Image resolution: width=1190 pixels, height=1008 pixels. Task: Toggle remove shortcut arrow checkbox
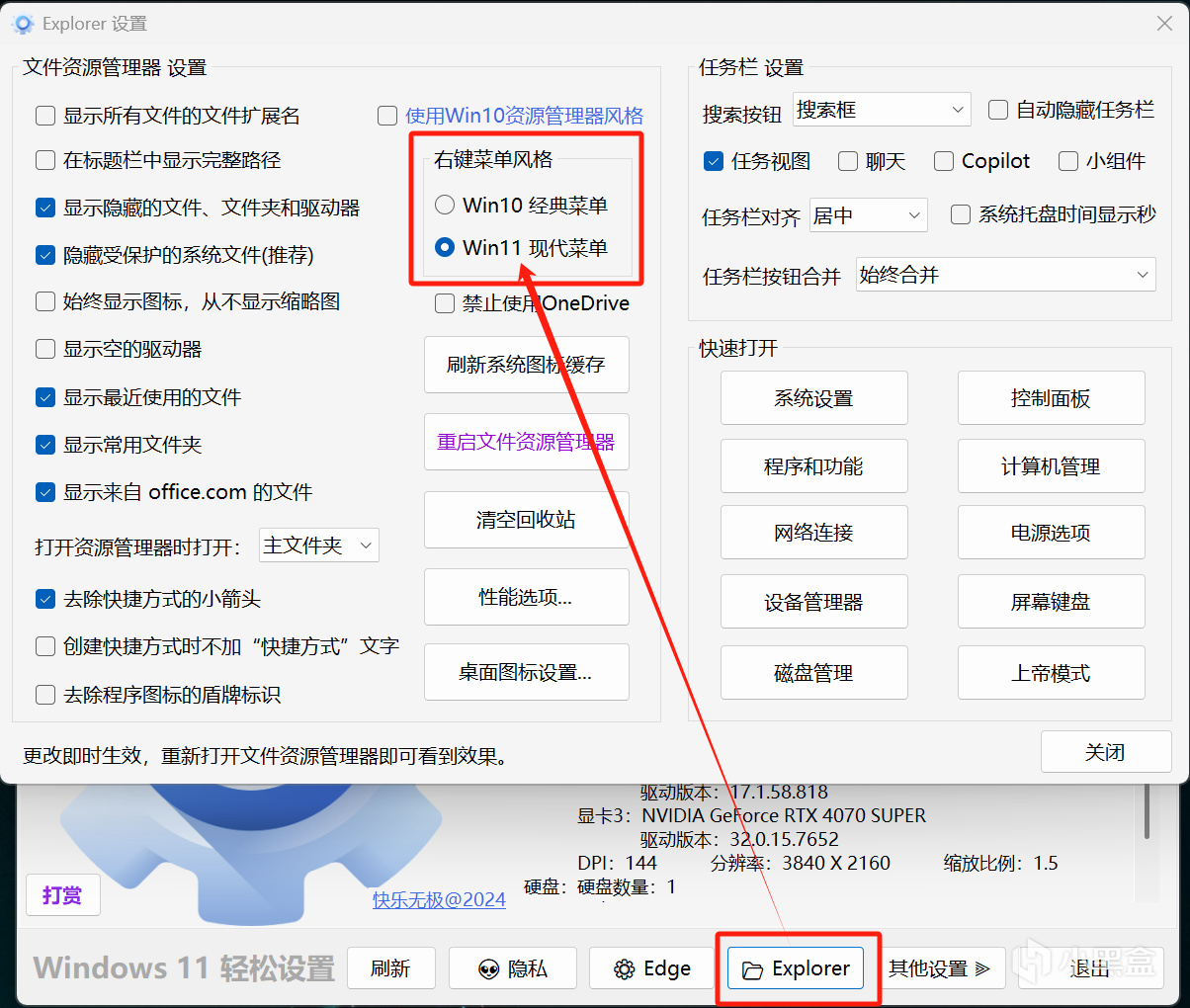(x=45, y=599)
